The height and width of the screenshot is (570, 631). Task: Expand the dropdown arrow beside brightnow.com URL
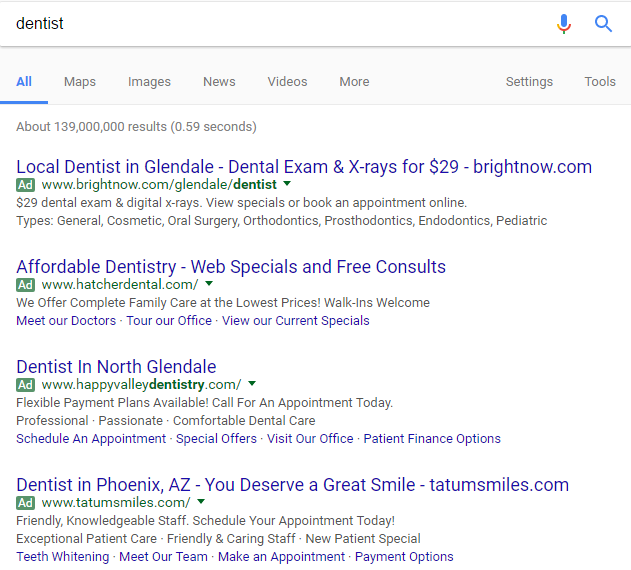[287, 184]
